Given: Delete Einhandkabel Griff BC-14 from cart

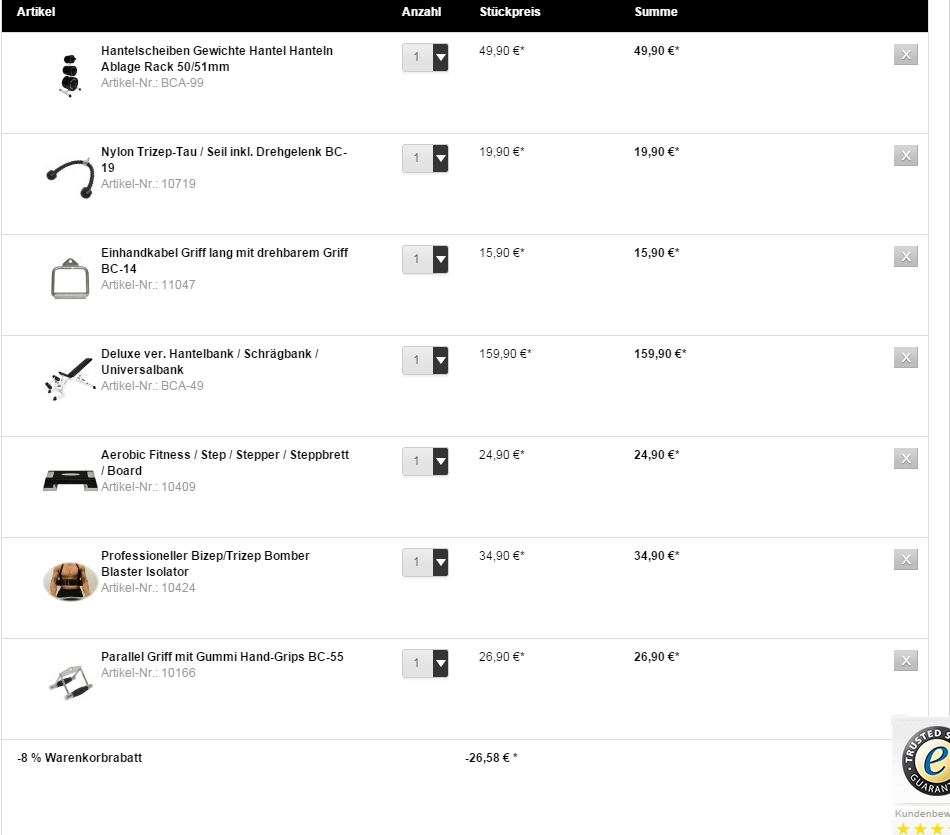Looking at the screenshot, I should coord(906,256).
